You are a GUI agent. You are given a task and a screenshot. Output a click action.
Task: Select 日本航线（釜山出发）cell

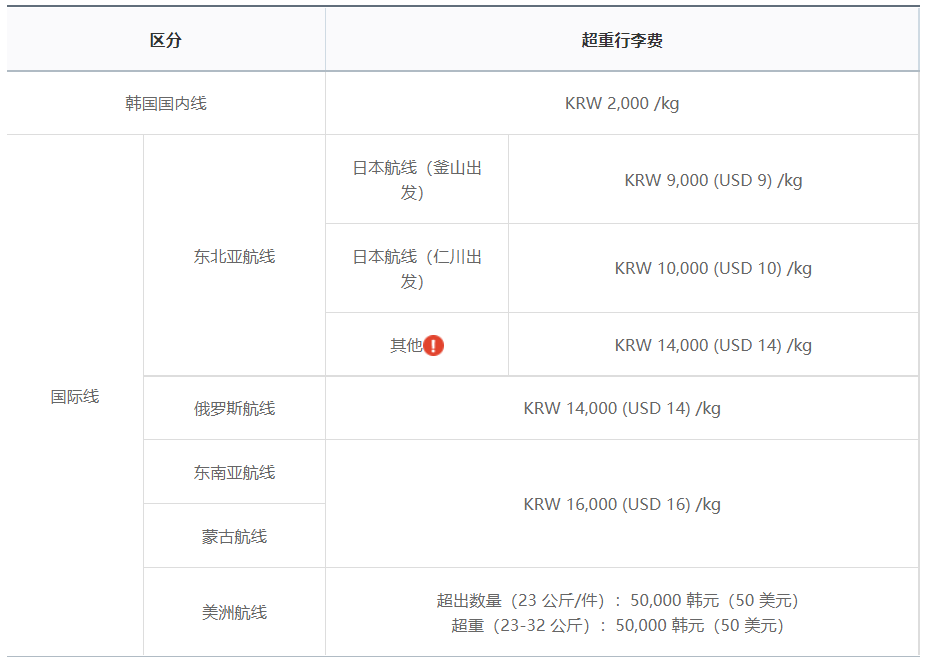pyautogui.click(x=417, y=180)
